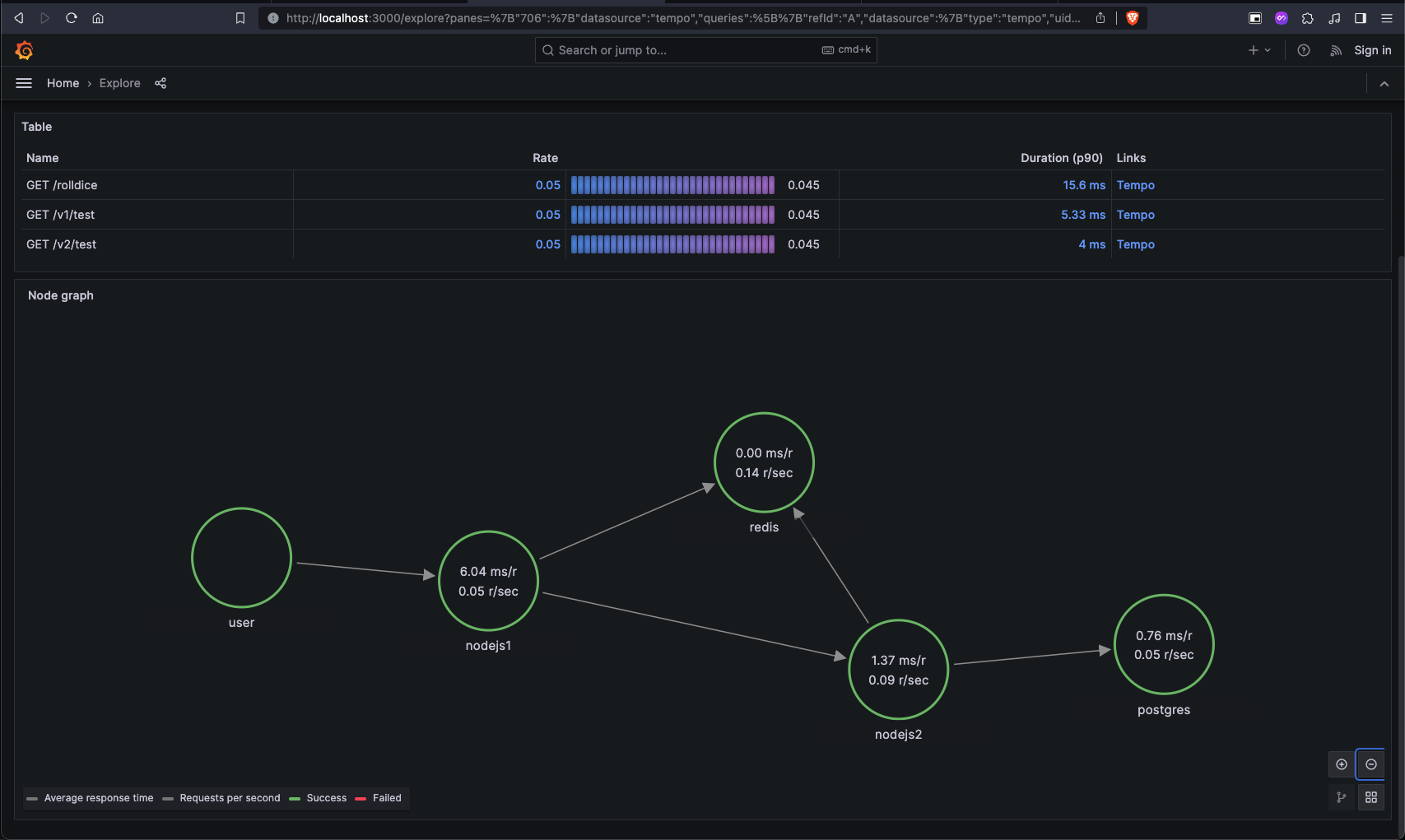Click the rate bar gauge for GET /v2/test
1405x840 pixels.
pyautogui.click(x=672, y=244)
